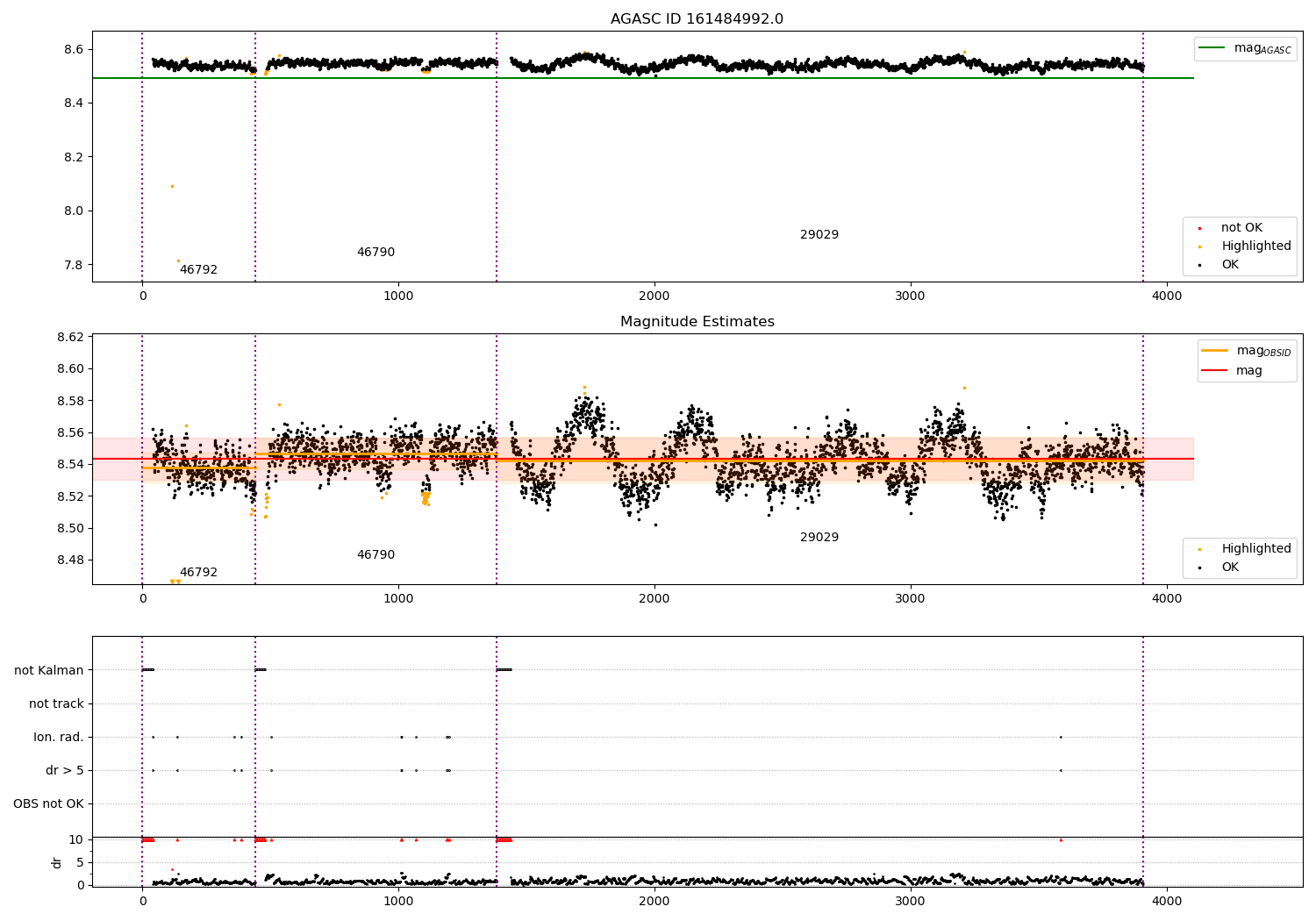Click the 46792 OBSID label in top plot
1316x921 pixels.
pyautogui.click(x=198, y=270)
